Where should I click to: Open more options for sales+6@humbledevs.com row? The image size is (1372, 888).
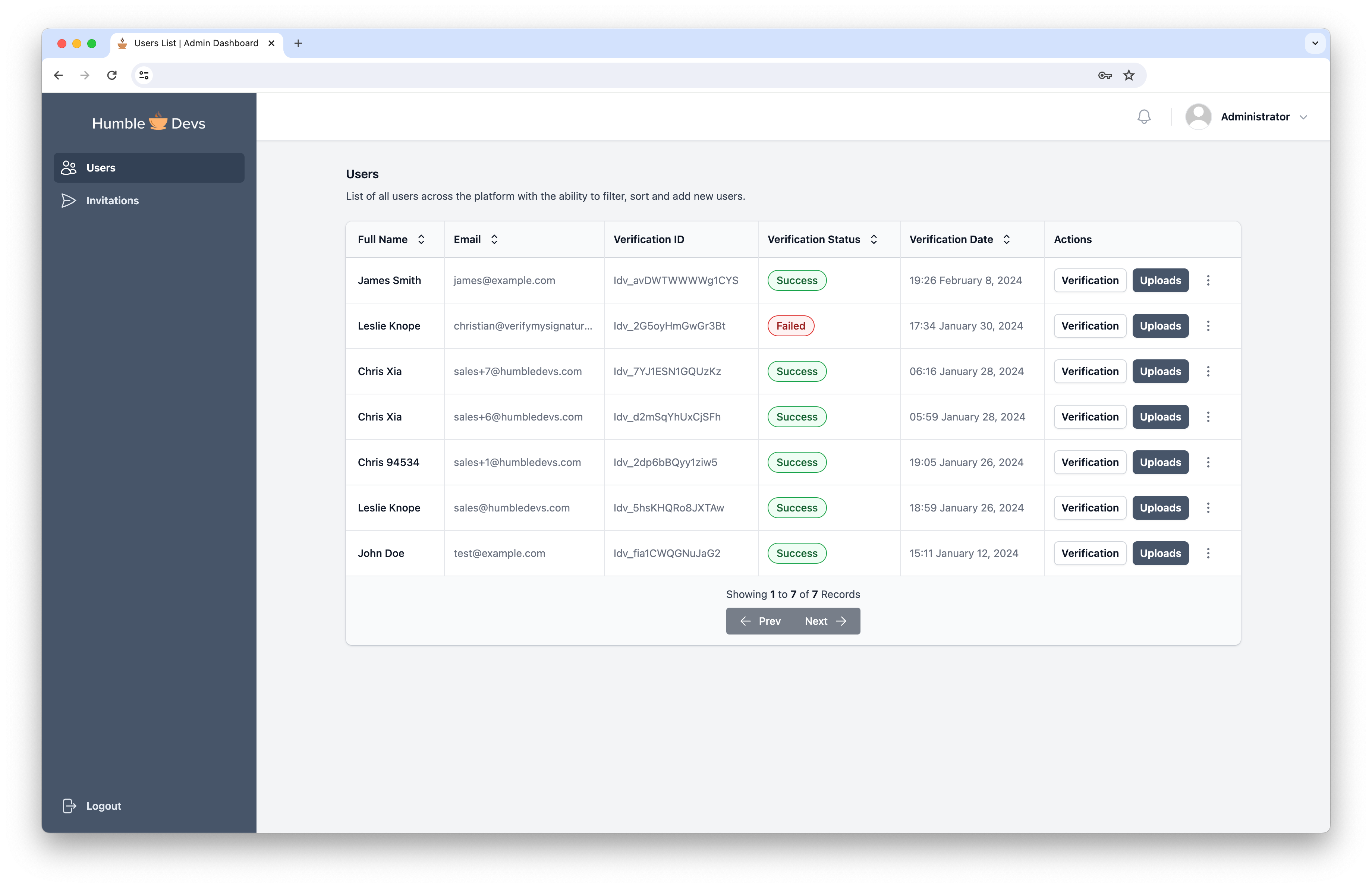click(x=1208, y=417)
